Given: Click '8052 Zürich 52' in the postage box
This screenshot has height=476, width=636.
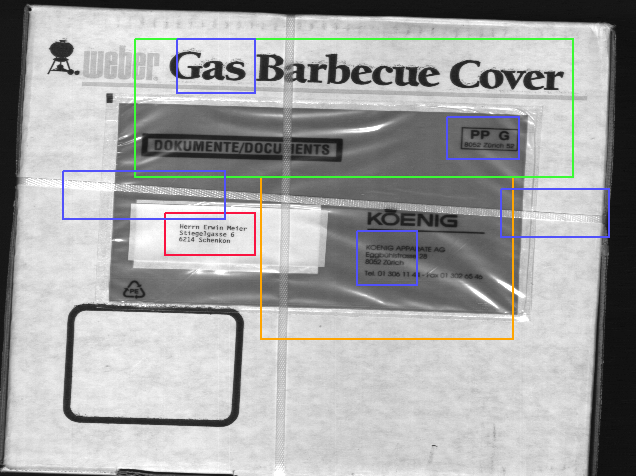Looking at the screenshot, I should pyautogui.click(x=489, y=145).
